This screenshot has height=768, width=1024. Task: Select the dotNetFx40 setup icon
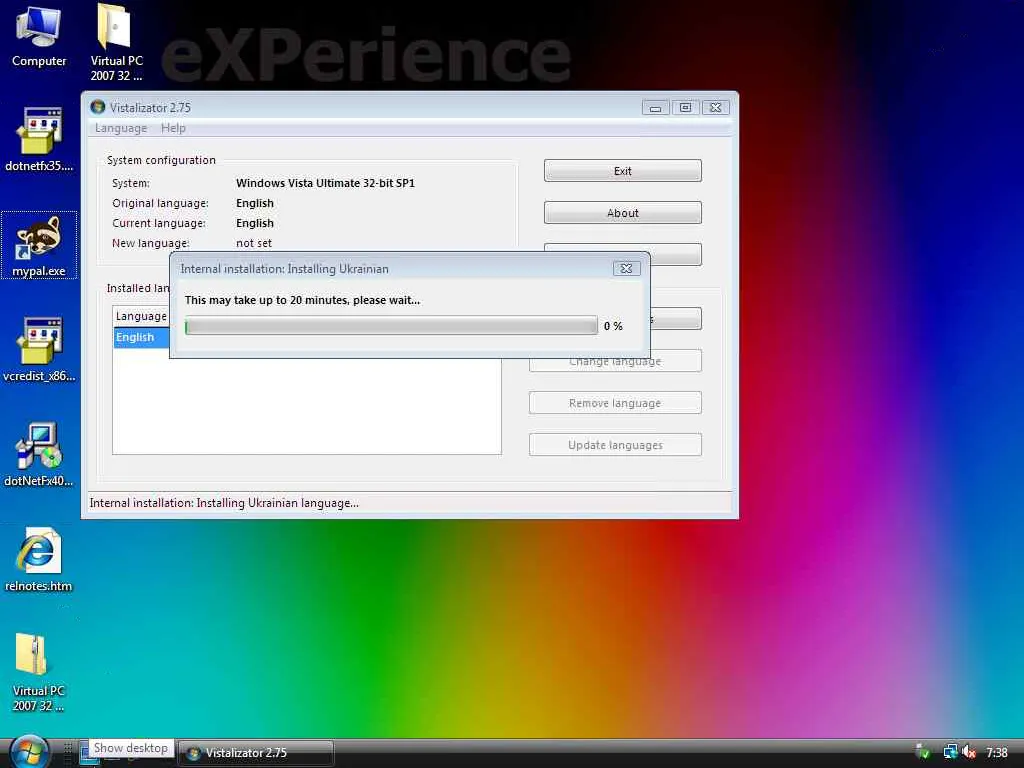(39, 455)
